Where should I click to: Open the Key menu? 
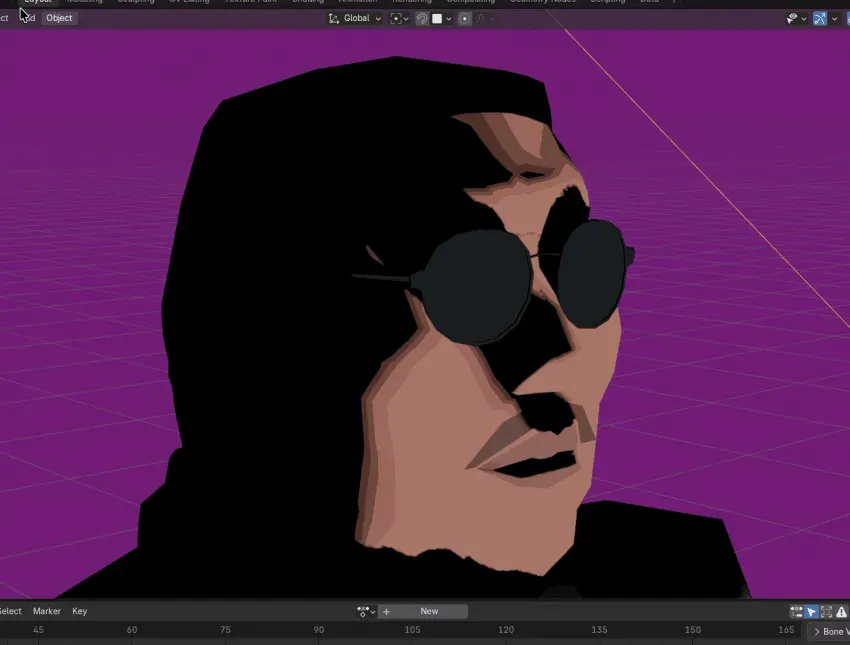point(80,611)
